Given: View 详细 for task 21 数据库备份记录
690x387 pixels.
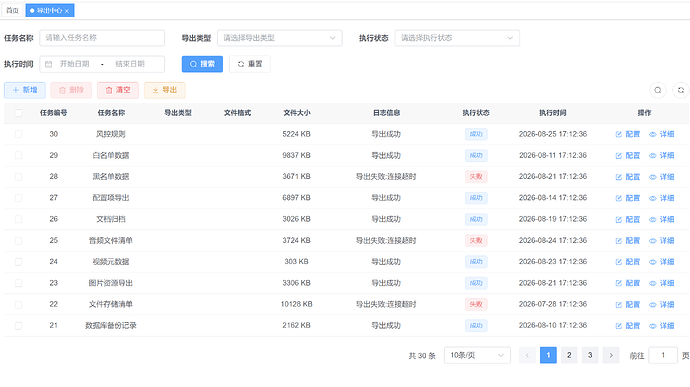Looking at the screenshot, I should pyautogui.click(x=661, y=326).
